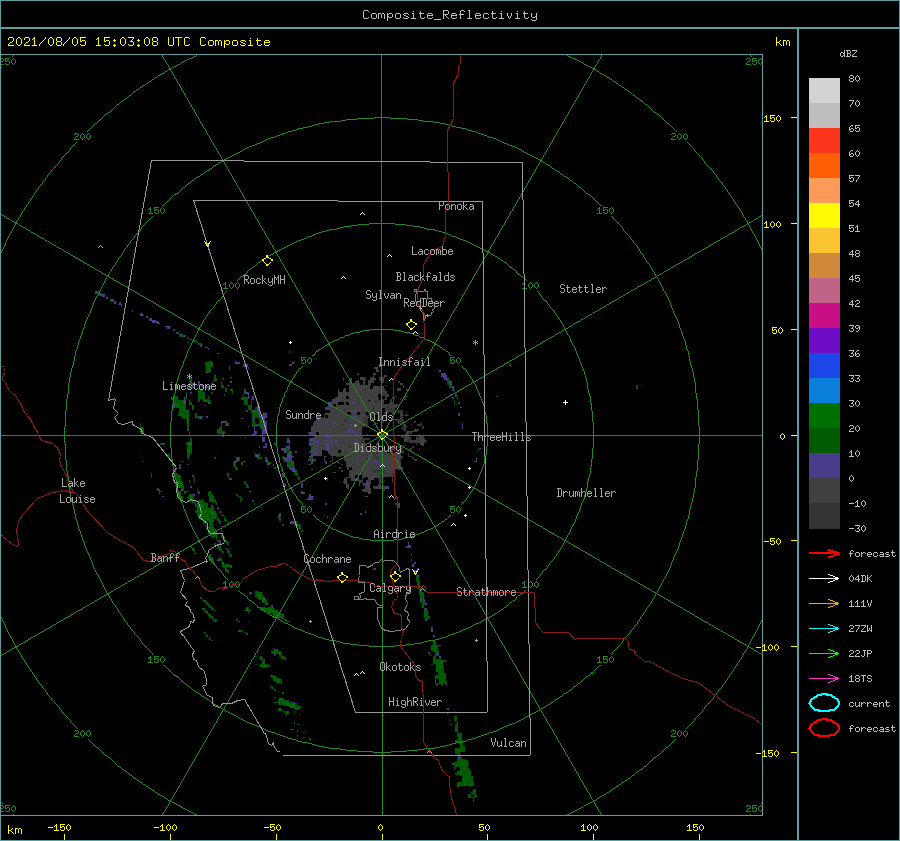Click the Ponoka city label
The height and width of the screenshot is (841, 900).
[456, 206]
